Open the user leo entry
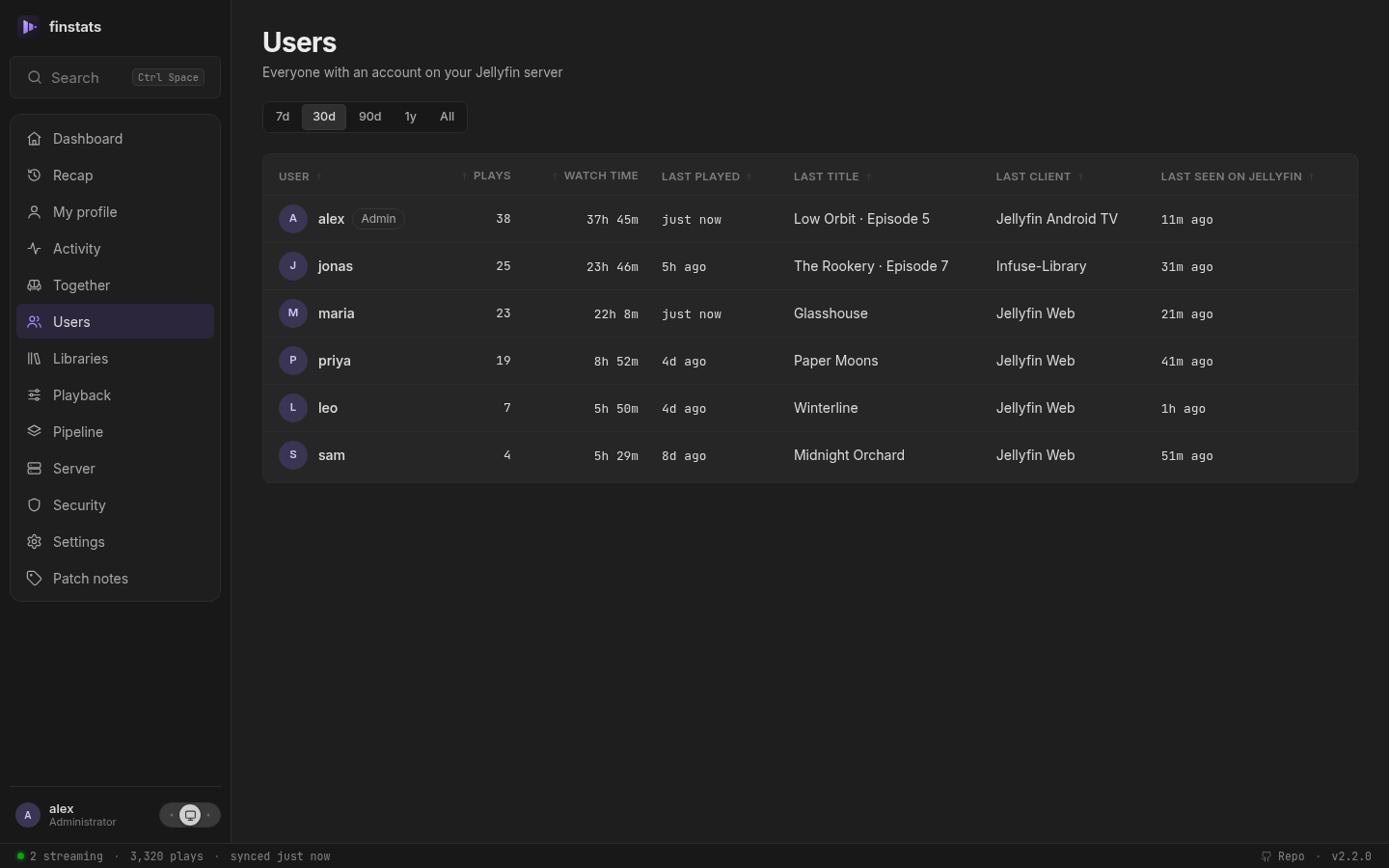Image resolution: width=1389 pixels, height=868 pixels. [x=328, y=408]
